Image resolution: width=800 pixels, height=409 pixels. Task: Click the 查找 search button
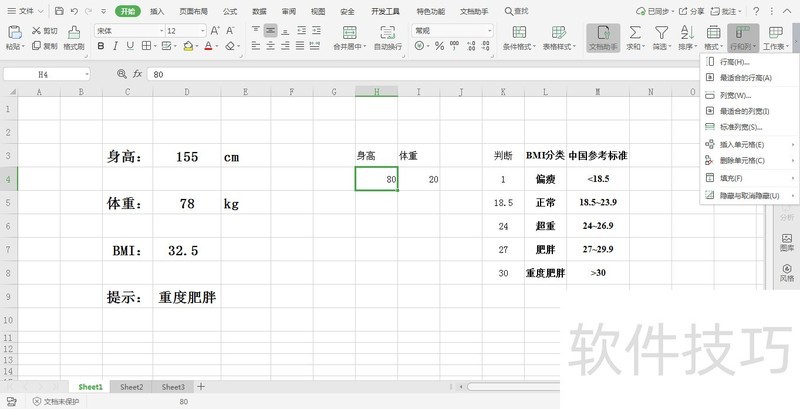[x=516, y=11]
